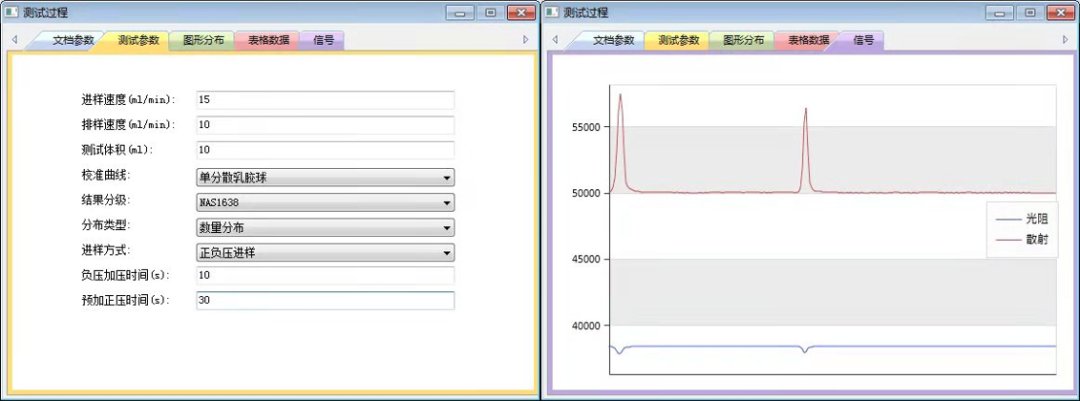Focus the 预加正压时间 input field
Screen dimensions: 1080x401
325,300
